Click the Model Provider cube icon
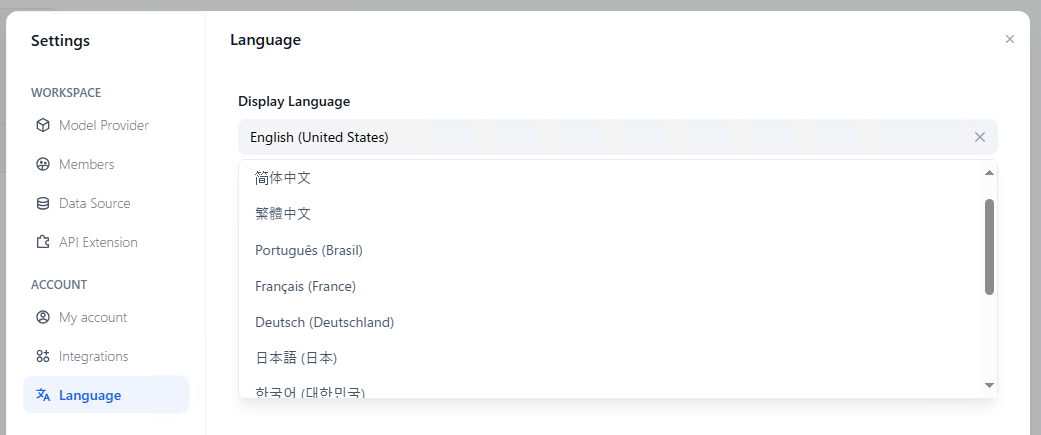 pos(43,126)
